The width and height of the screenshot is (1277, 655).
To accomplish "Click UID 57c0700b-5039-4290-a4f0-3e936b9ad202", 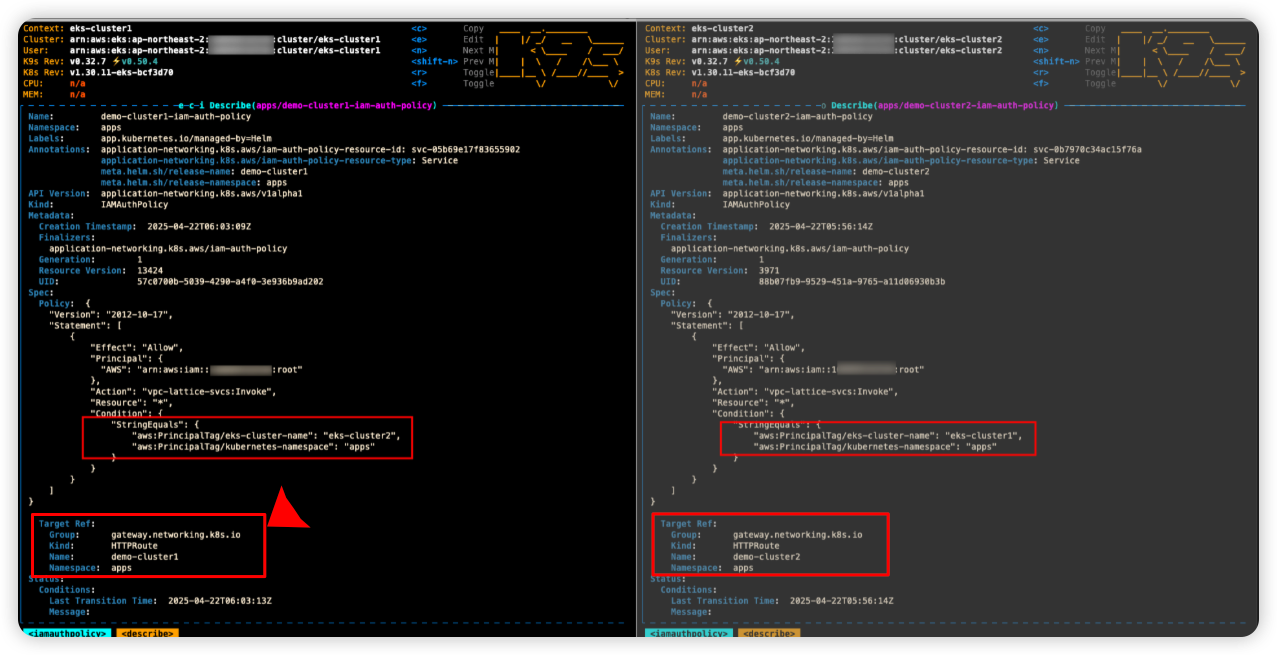I will (230, 281).
